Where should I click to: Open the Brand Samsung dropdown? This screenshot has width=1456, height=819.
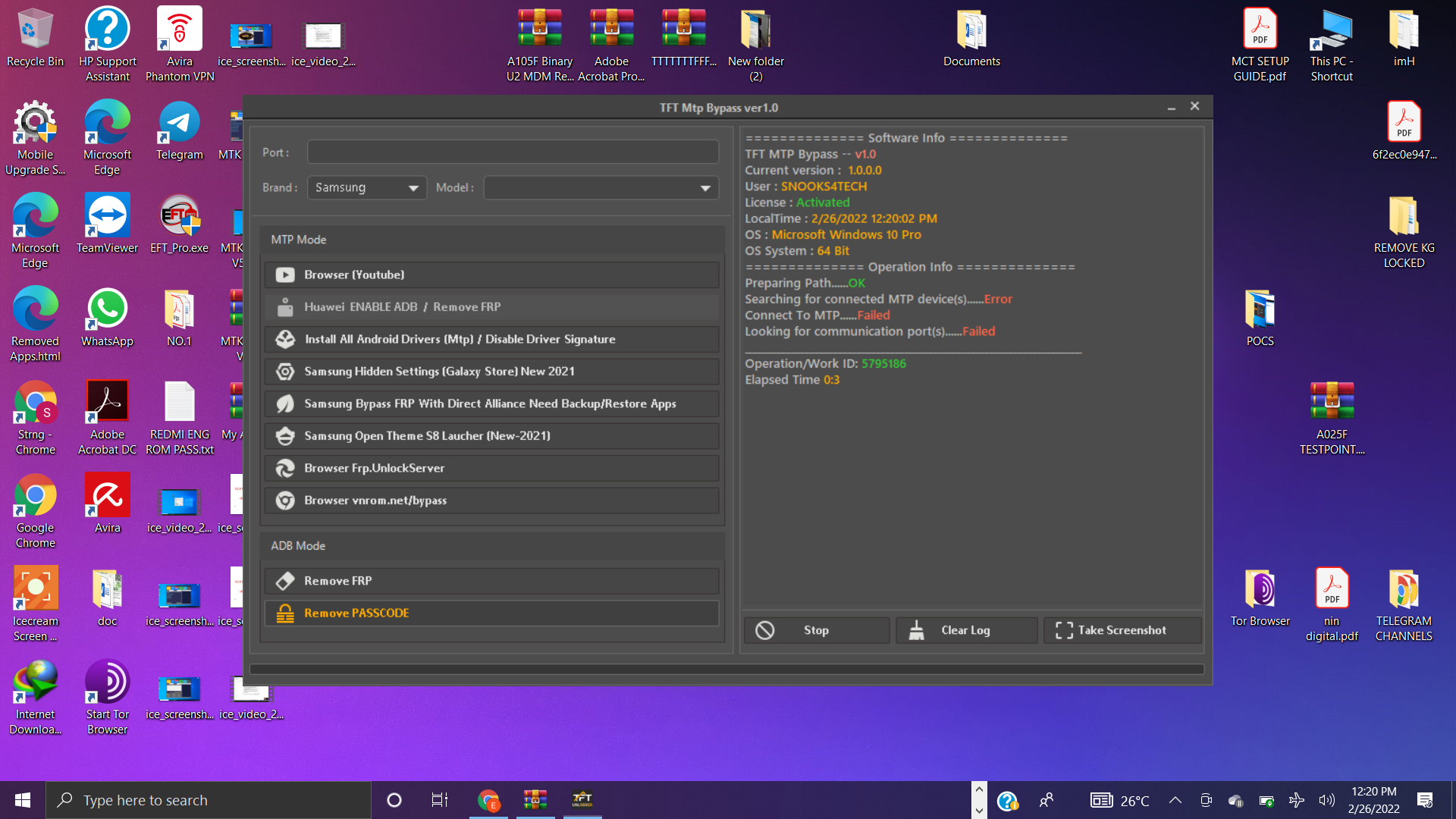click(x=367, y=187)
